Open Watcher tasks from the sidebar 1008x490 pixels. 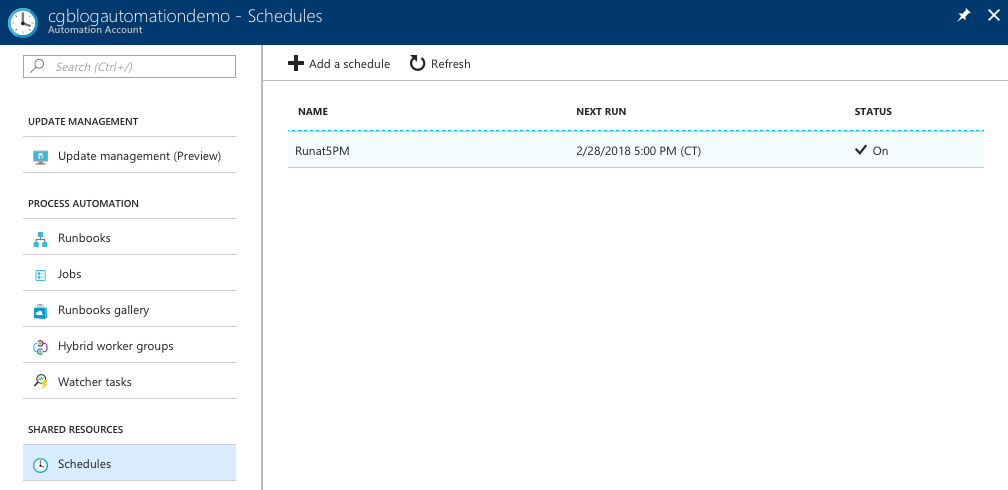point(129,382)
